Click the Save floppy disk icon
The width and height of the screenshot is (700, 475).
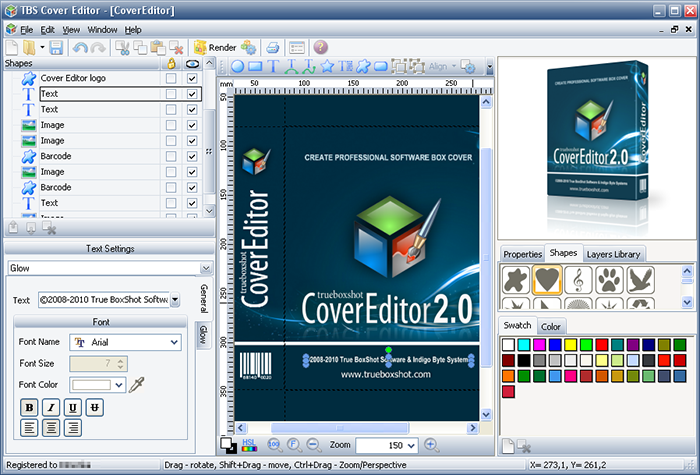tap(56, 47)
